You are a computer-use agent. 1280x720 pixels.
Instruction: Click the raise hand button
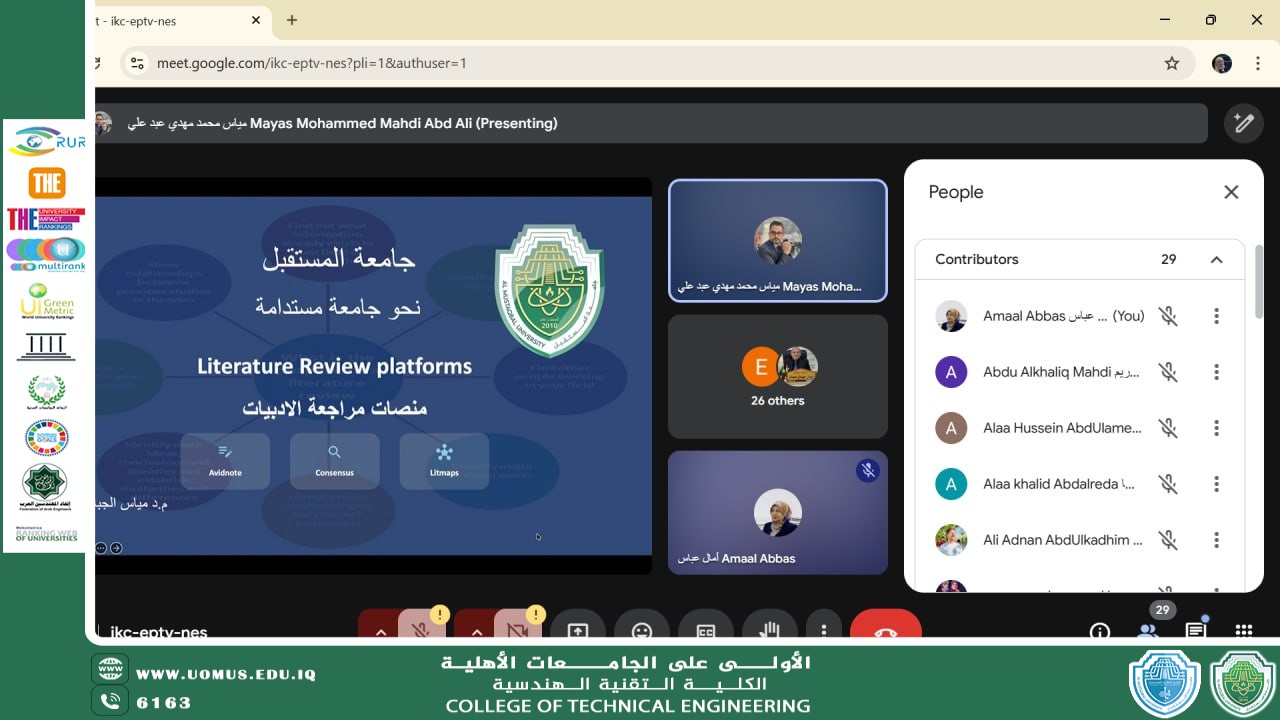[x=769, y=629]
